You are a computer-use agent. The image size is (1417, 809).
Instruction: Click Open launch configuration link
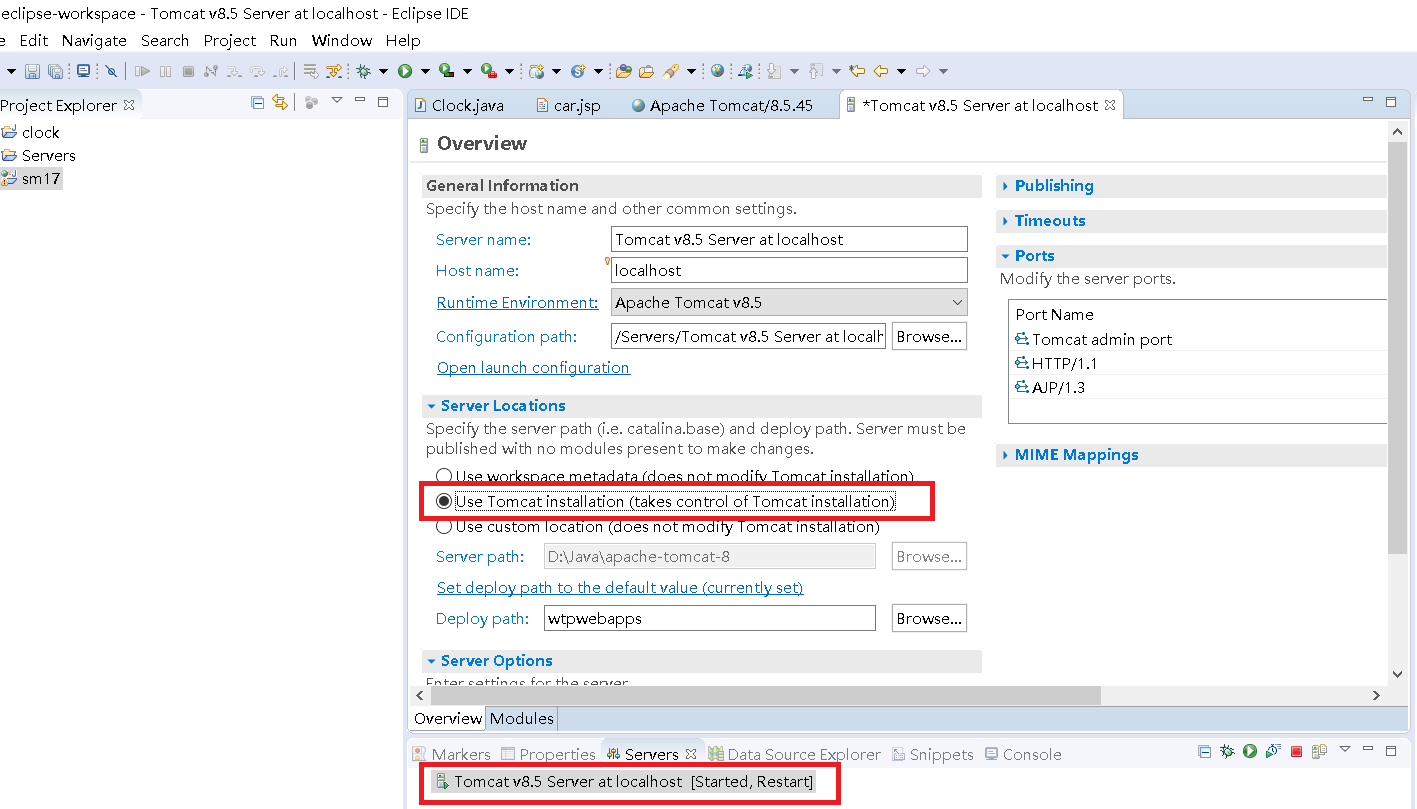pos(533,368)
